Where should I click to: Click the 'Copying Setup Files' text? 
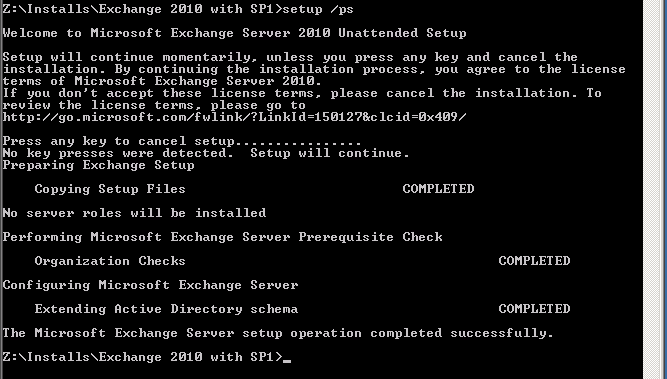click(110, 189)
